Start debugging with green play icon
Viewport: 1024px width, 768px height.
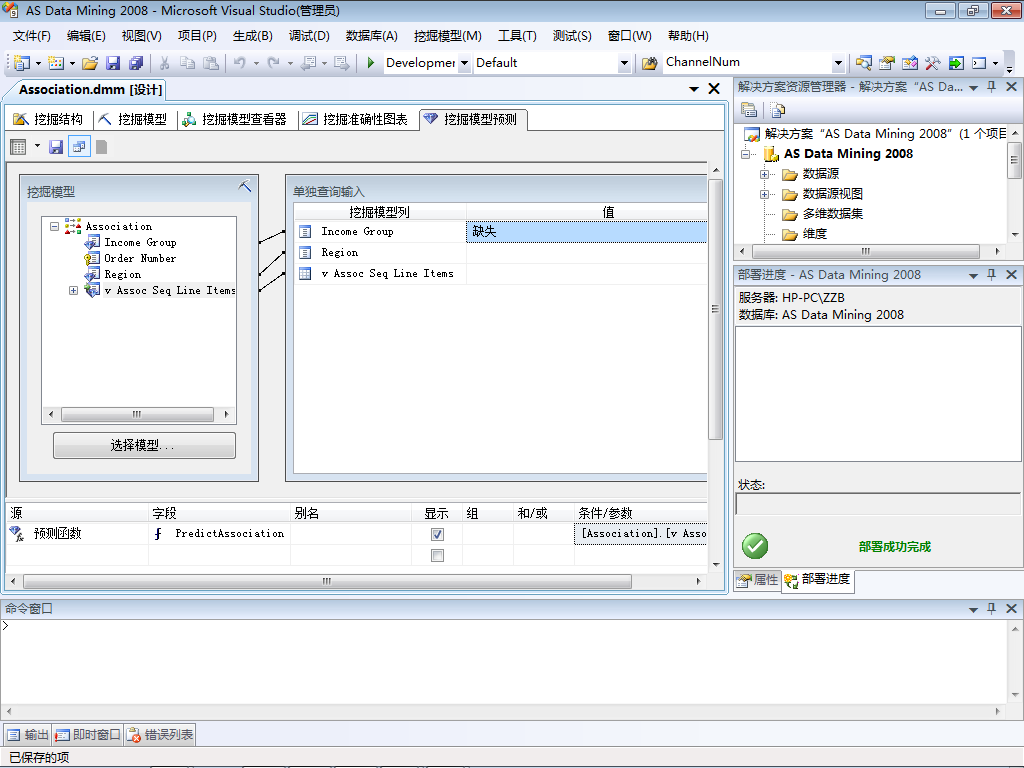click(x=370, y=63)
